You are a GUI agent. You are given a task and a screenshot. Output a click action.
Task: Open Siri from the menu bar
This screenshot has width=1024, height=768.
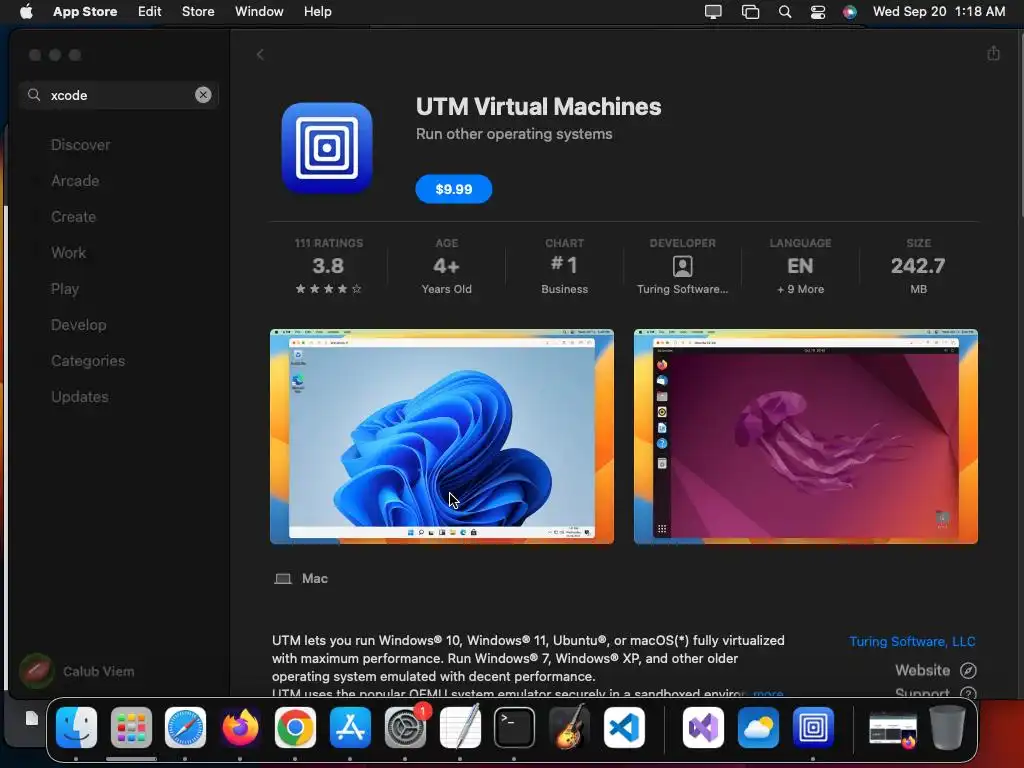(x=850, y=12)
